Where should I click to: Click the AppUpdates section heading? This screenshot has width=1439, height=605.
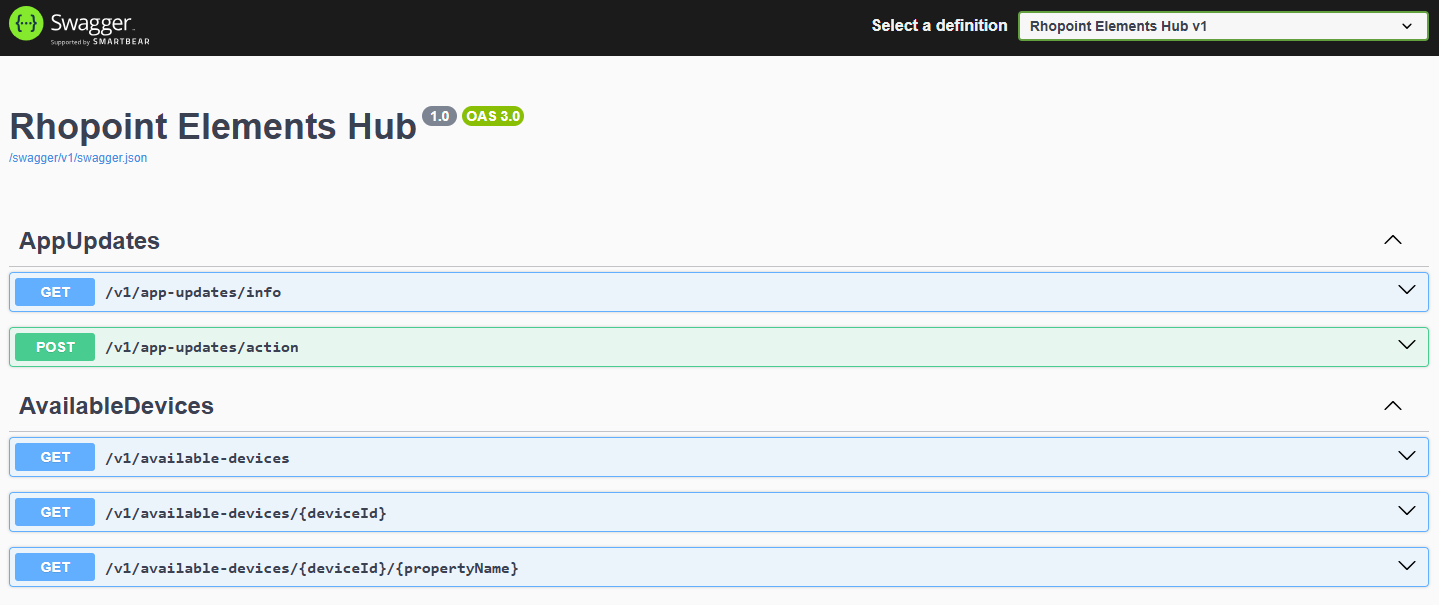[89, 241]
